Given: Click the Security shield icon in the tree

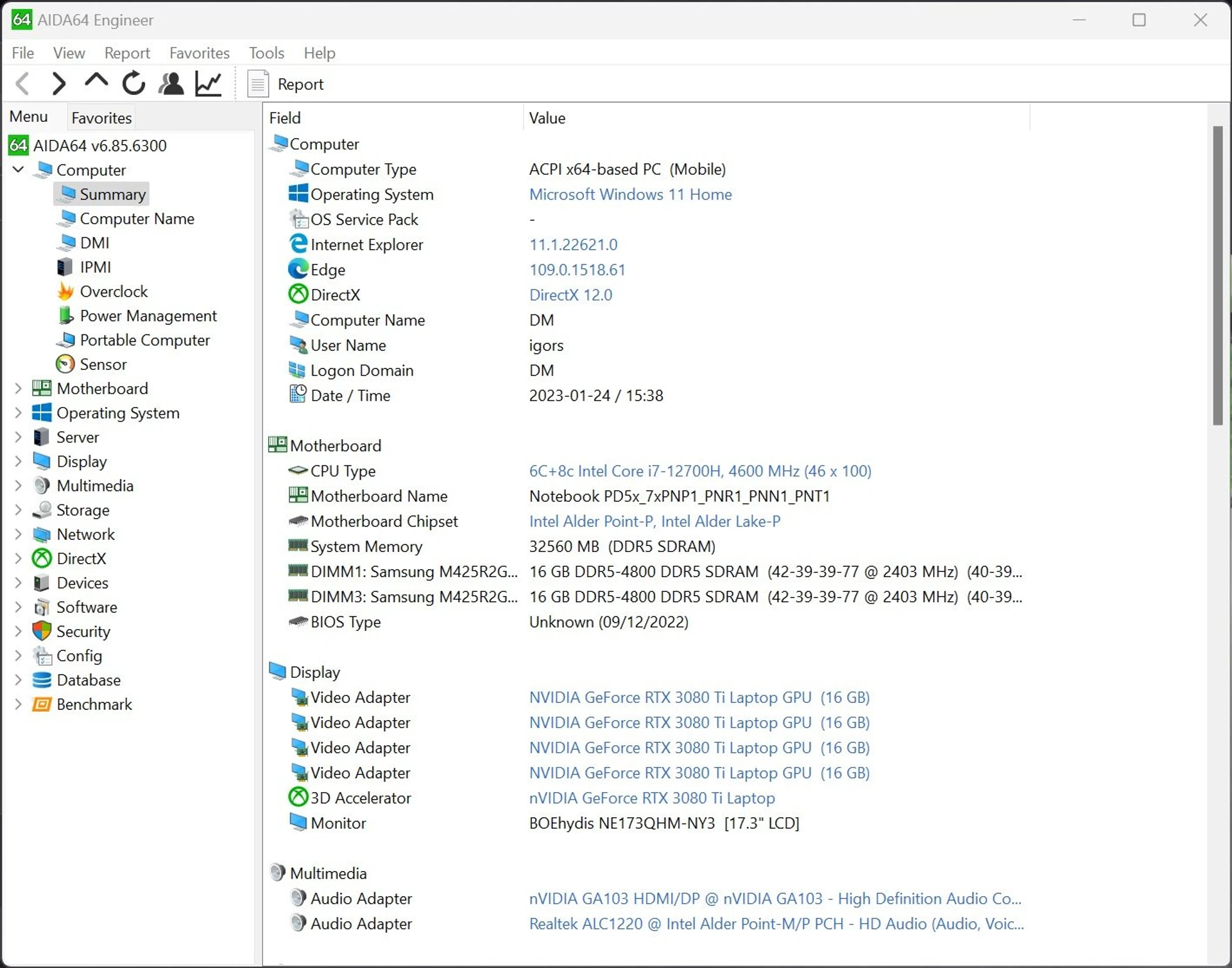Looking at the screenshot, I should [42, 632].
